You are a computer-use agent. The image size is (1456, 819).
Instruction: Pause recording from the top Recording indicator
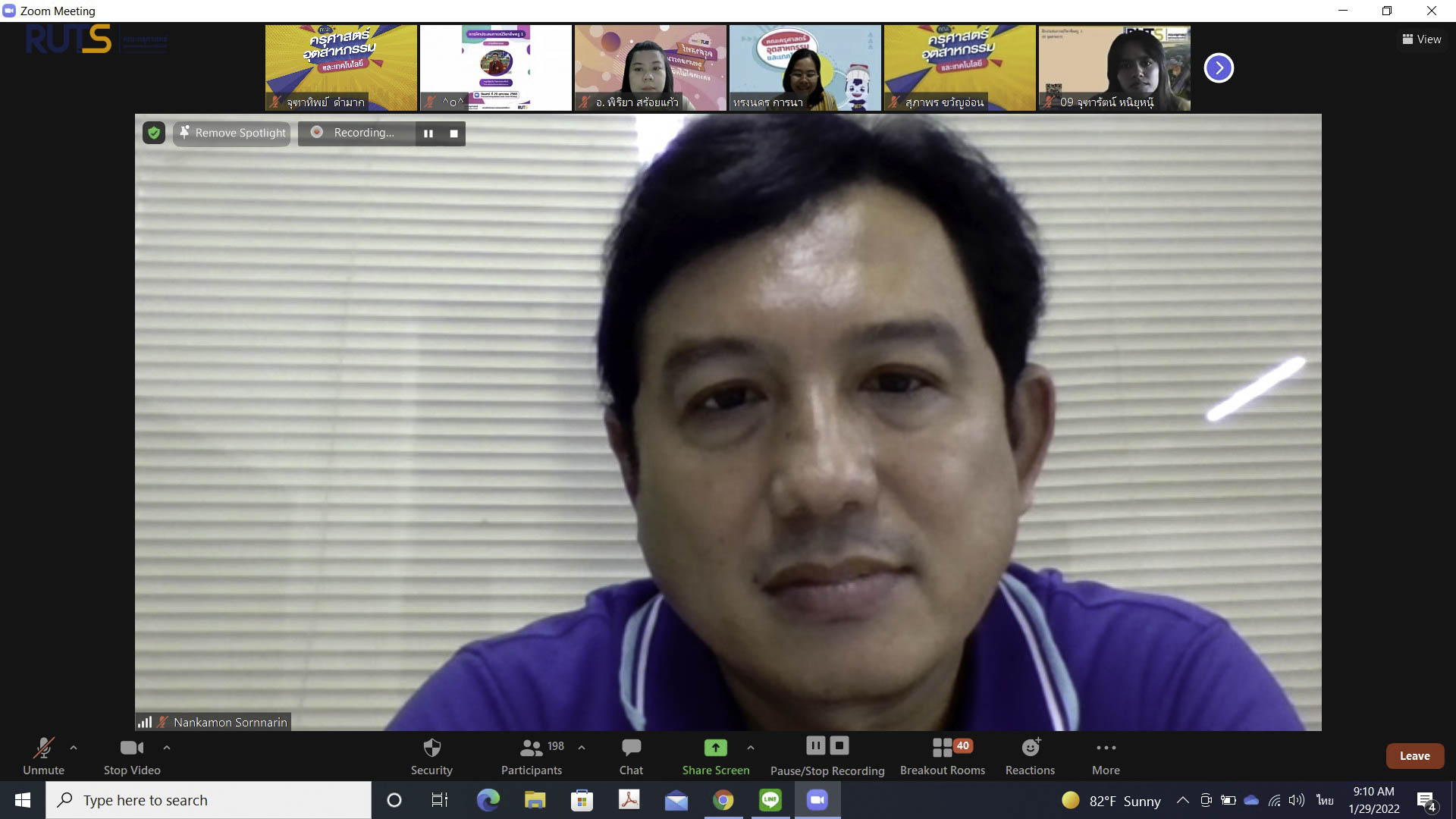click(x=428, y=133)
